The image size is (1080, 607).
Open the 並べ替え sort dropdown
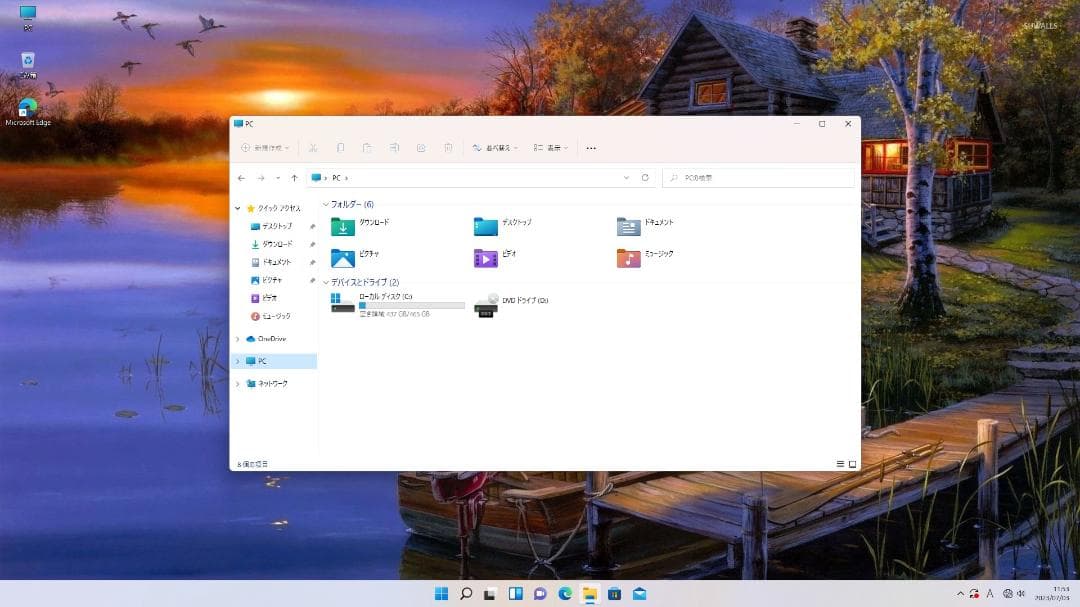[497, 147]
